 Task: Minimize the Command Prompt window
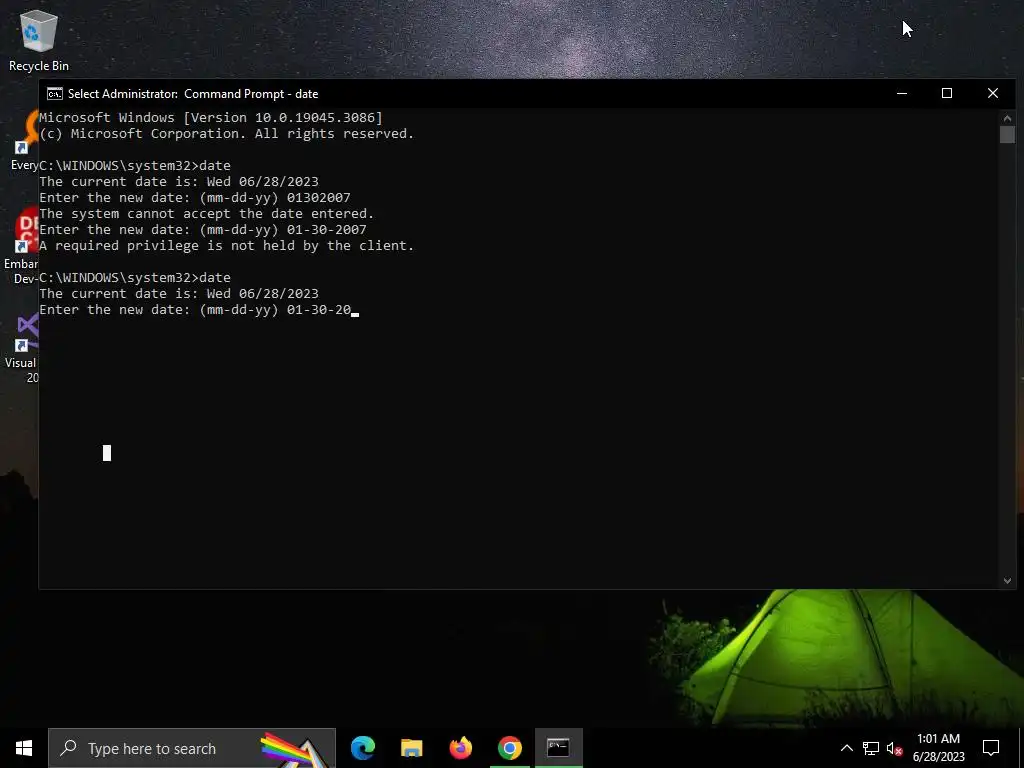click(902, 93)
